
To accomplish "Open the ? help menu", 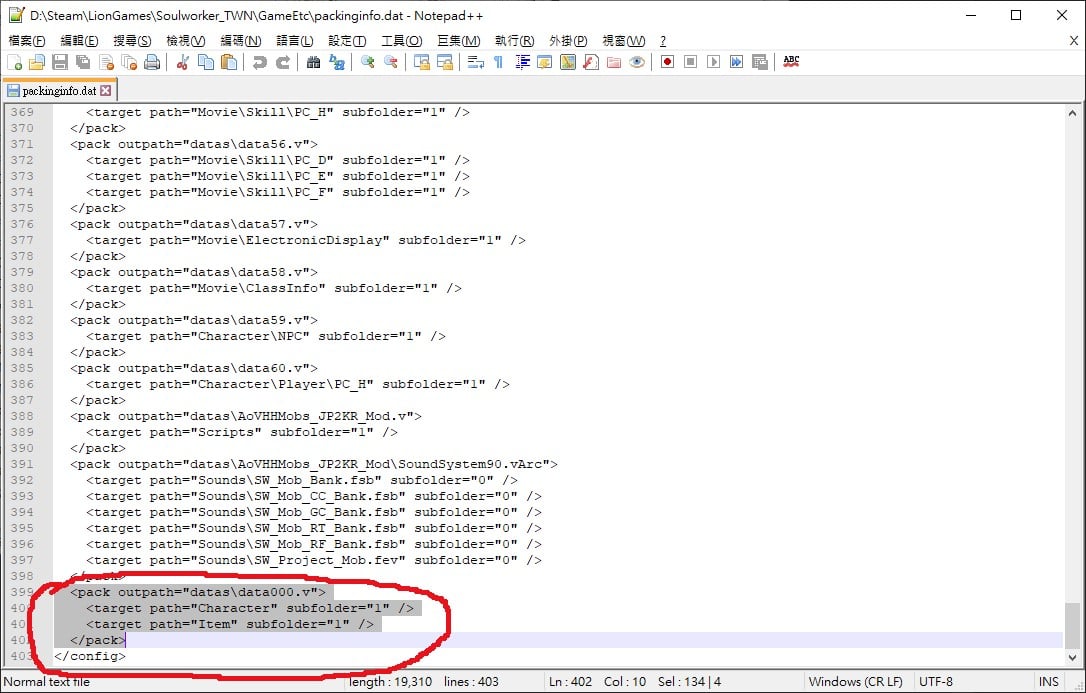I will pos(663,41).
